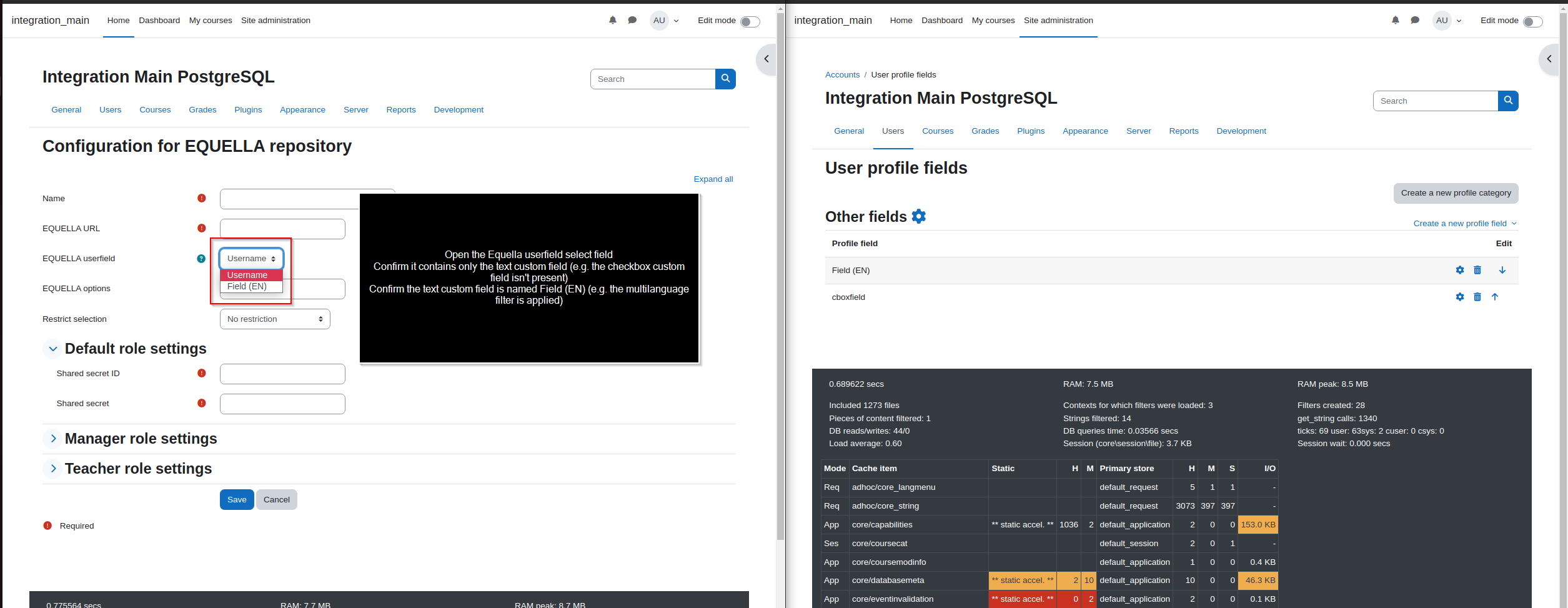Click required icon beside Name field
The height and width of the screenshot is (608, 1568).
[x=202, y=198]
